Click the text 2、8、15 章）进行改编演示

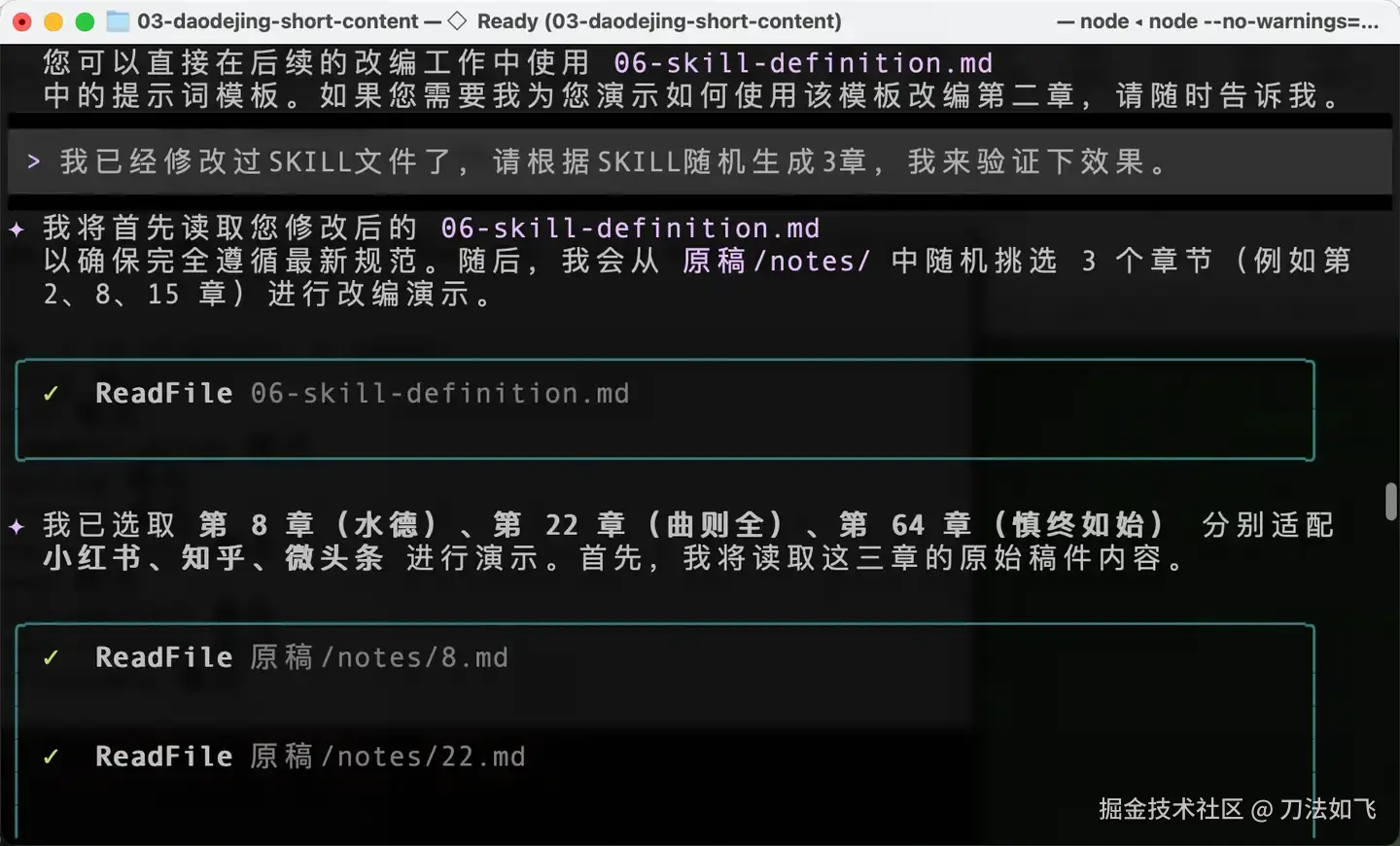point(268,295)
